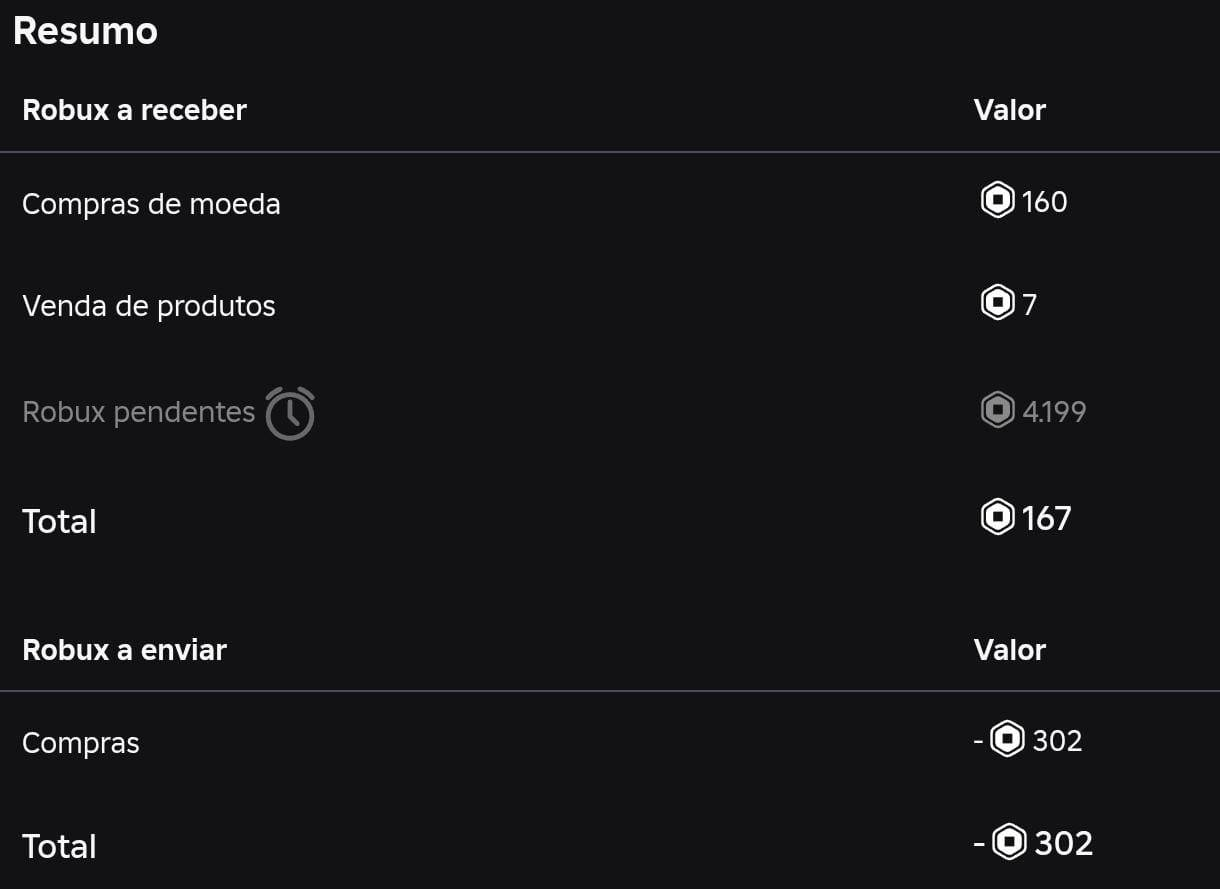Click the gray Robux icon beside 4.199
The image size is (1220, 889).
point(997,410)
